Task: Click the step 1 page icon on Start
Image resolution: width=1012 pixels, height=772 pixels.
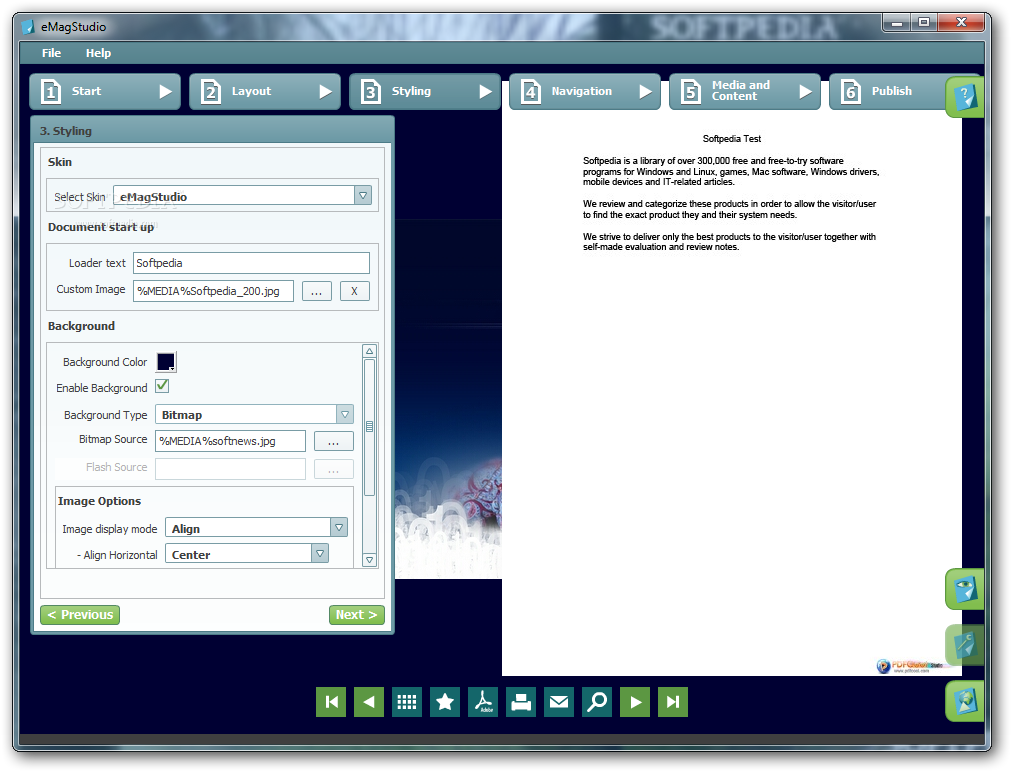Action: [51, 92]
